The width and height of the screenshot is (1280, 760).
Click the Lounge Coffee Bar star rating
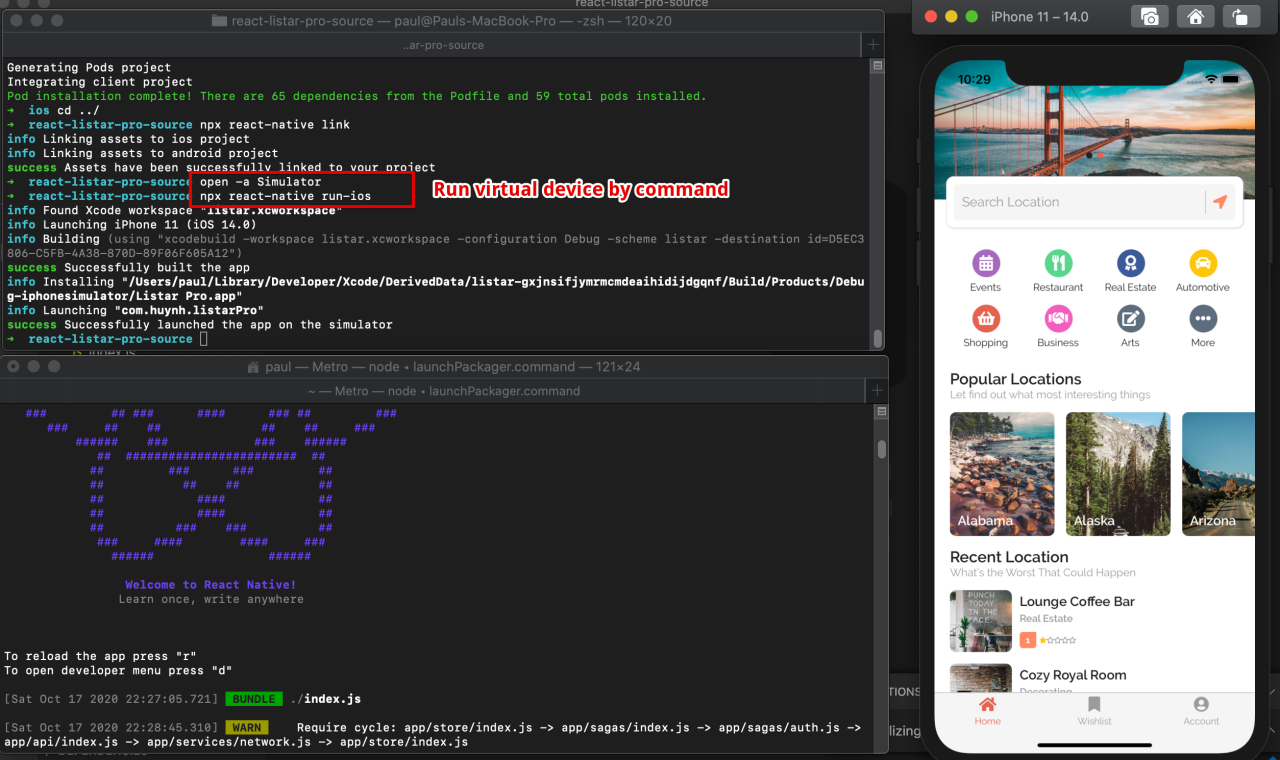click(x=1057, y=640)
